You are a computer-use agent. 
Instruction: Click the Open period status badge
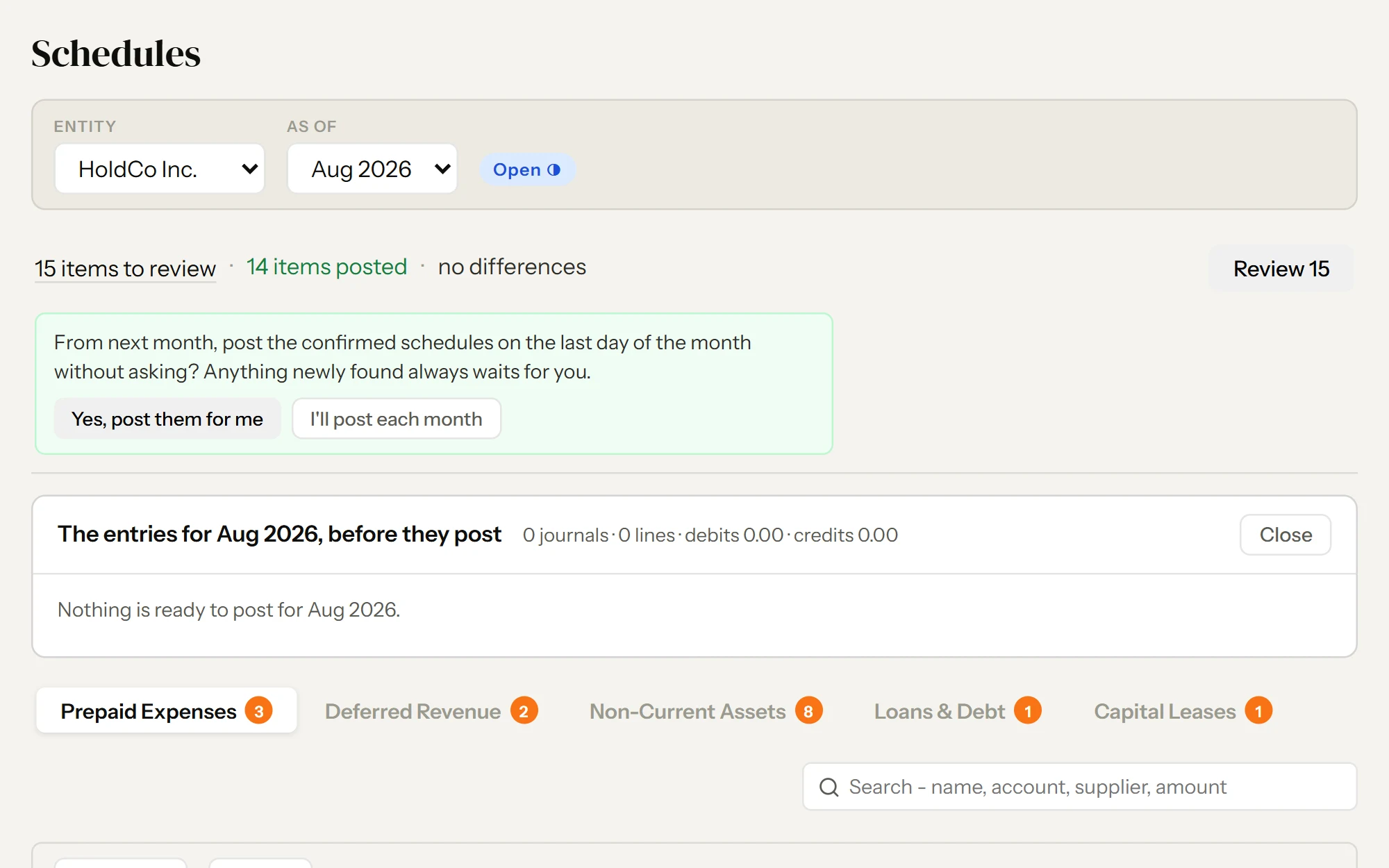point(527,170)
